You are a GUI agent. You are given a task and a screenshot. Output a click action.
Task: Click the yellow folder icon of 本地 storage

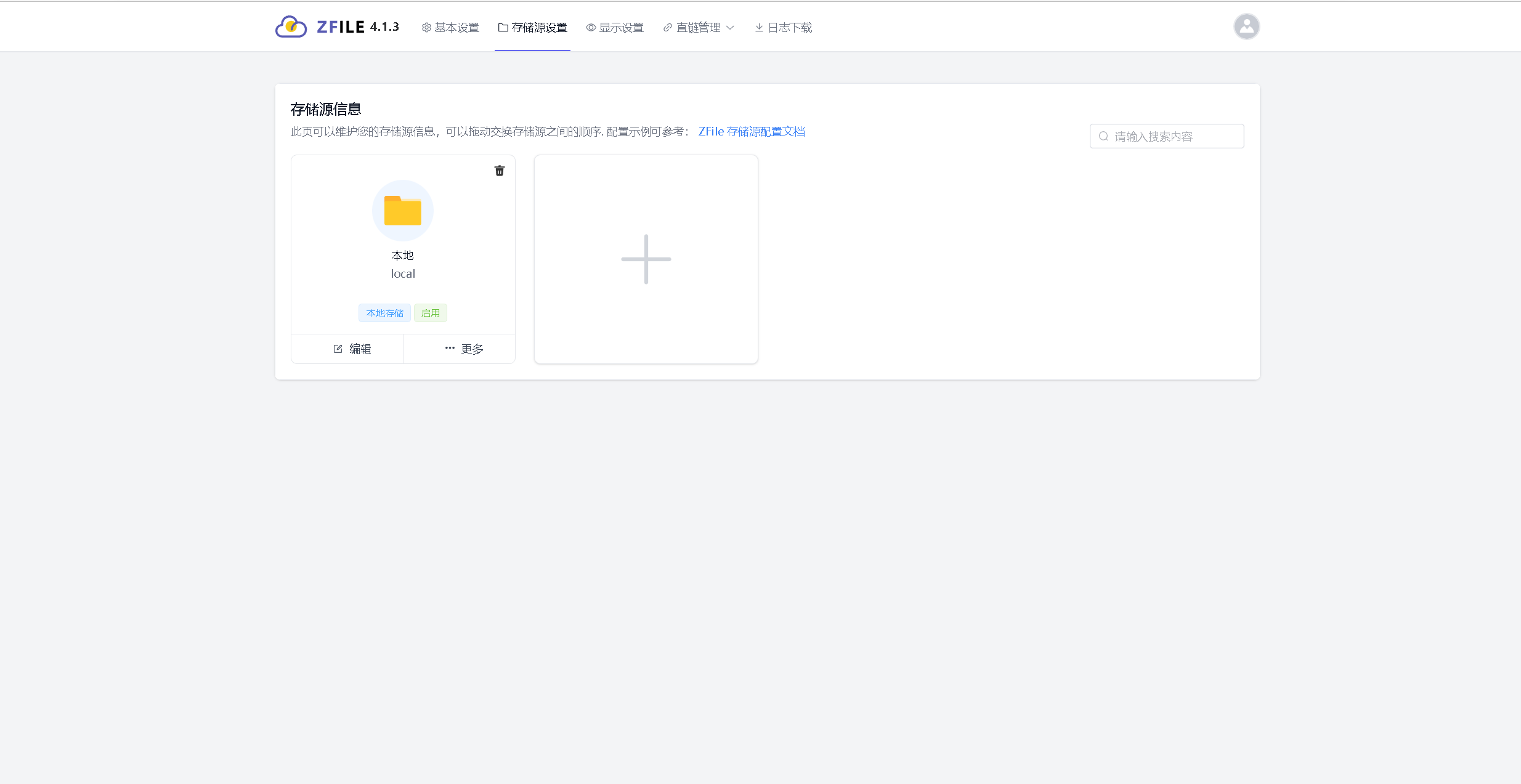(x=403, y=211)
